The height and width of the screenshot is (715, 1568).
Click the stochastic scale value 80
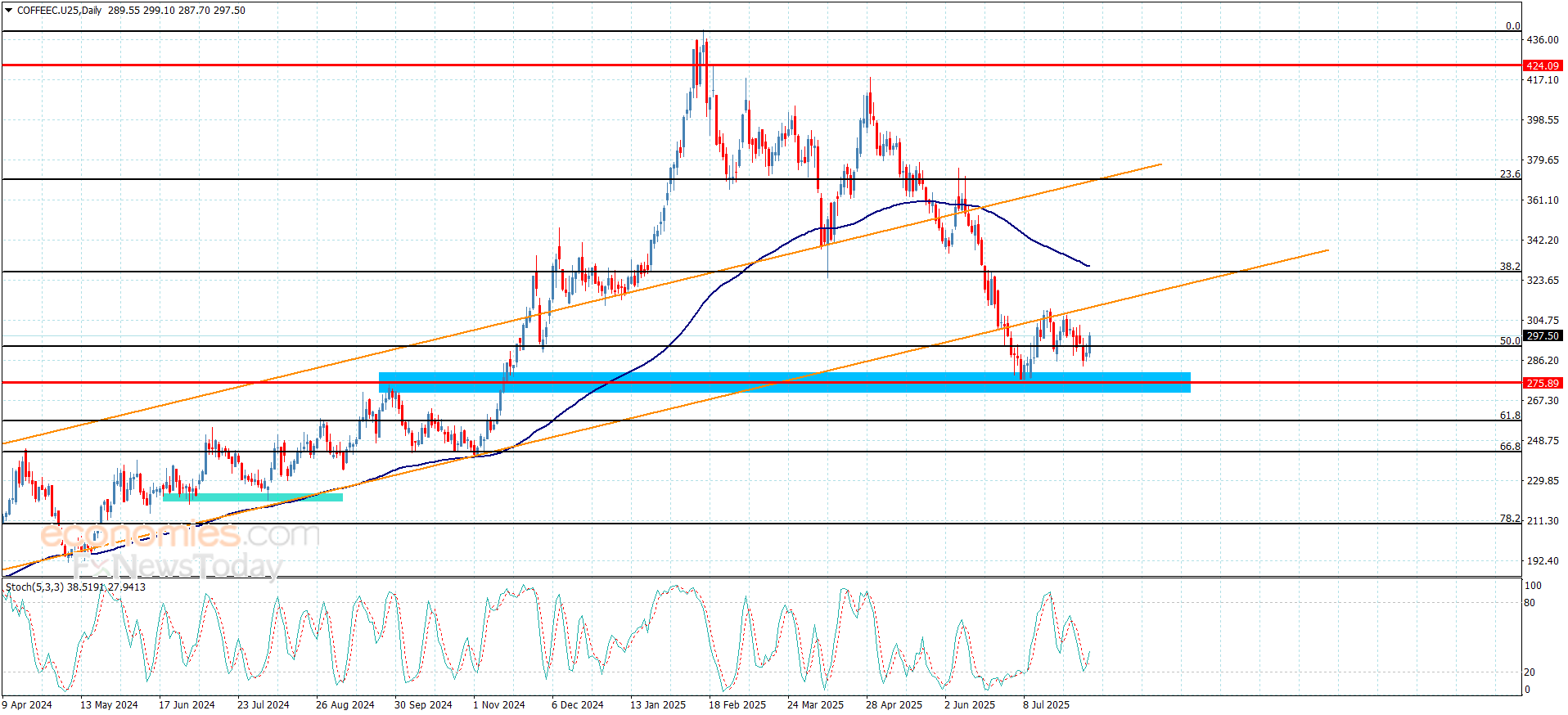pos(1530,603)
